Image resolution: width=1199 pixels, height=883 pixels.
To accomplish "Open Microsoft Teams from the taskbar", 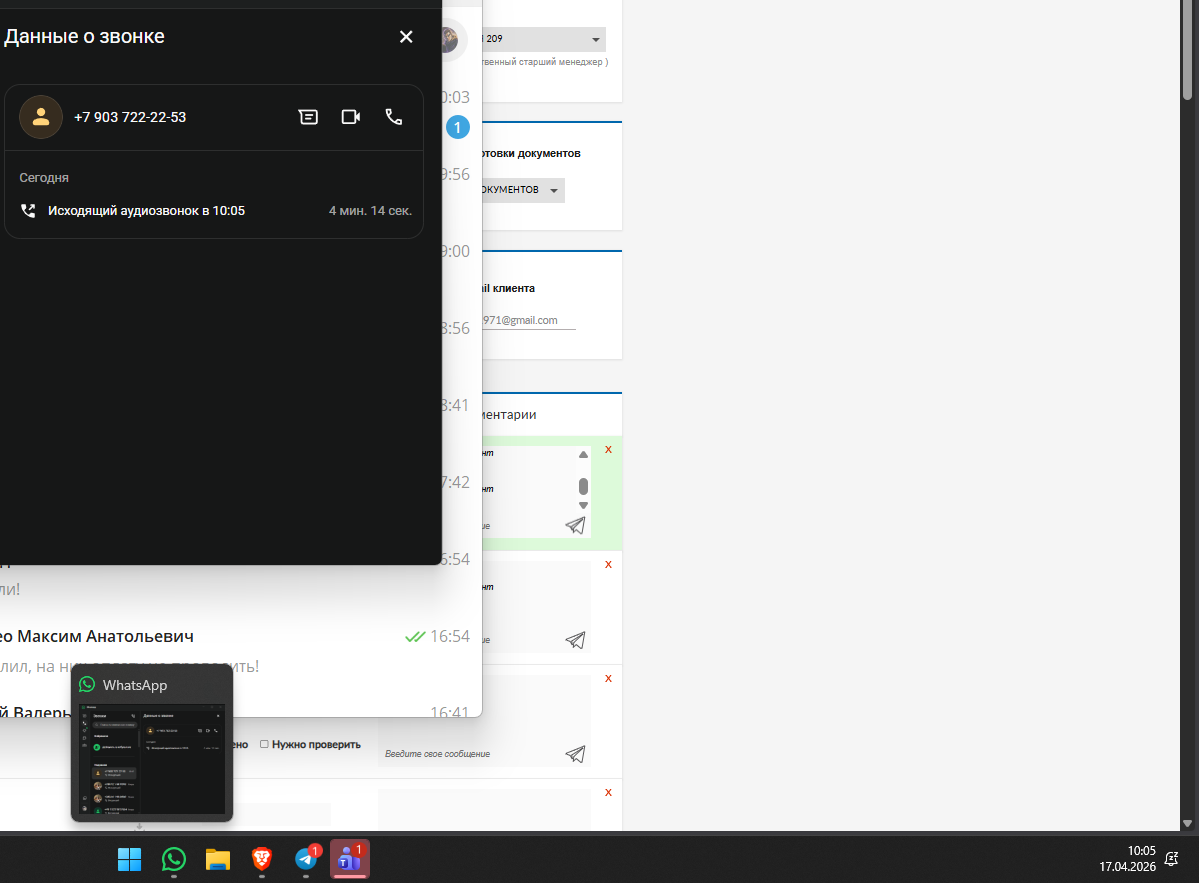I will 350,859.
